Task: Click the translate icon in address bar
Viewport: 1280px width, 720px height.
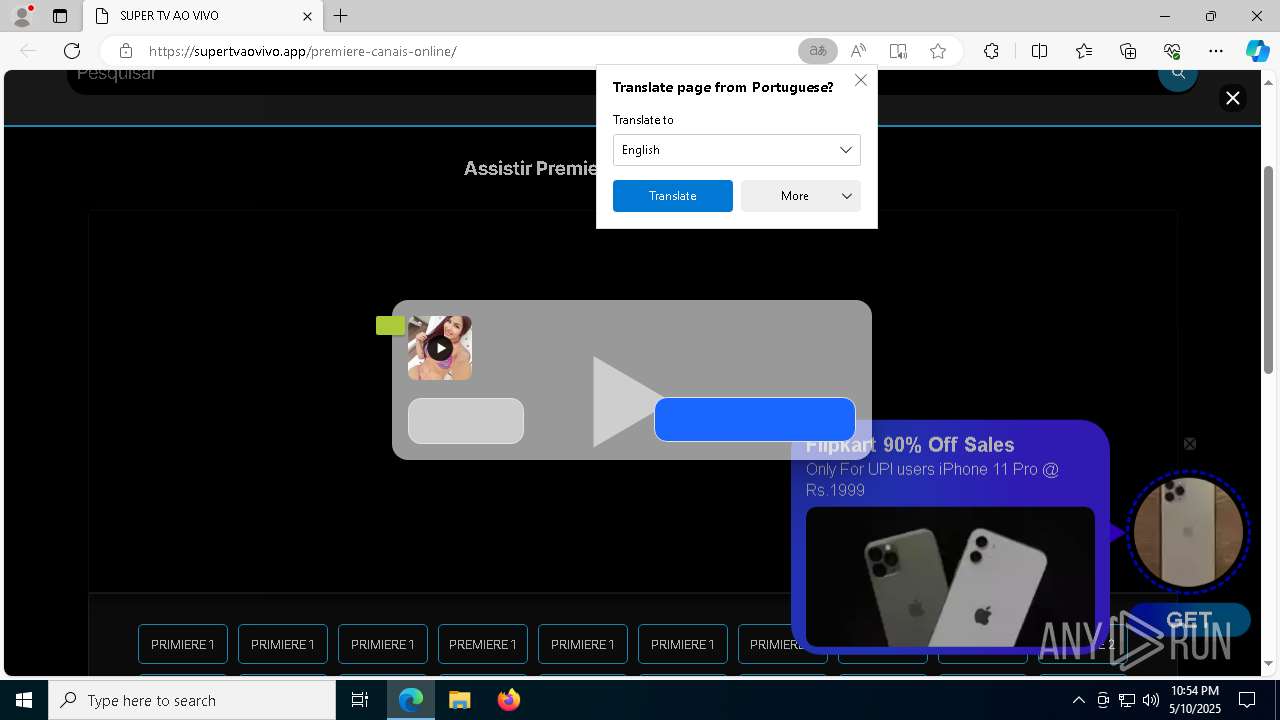Action: 818,51
